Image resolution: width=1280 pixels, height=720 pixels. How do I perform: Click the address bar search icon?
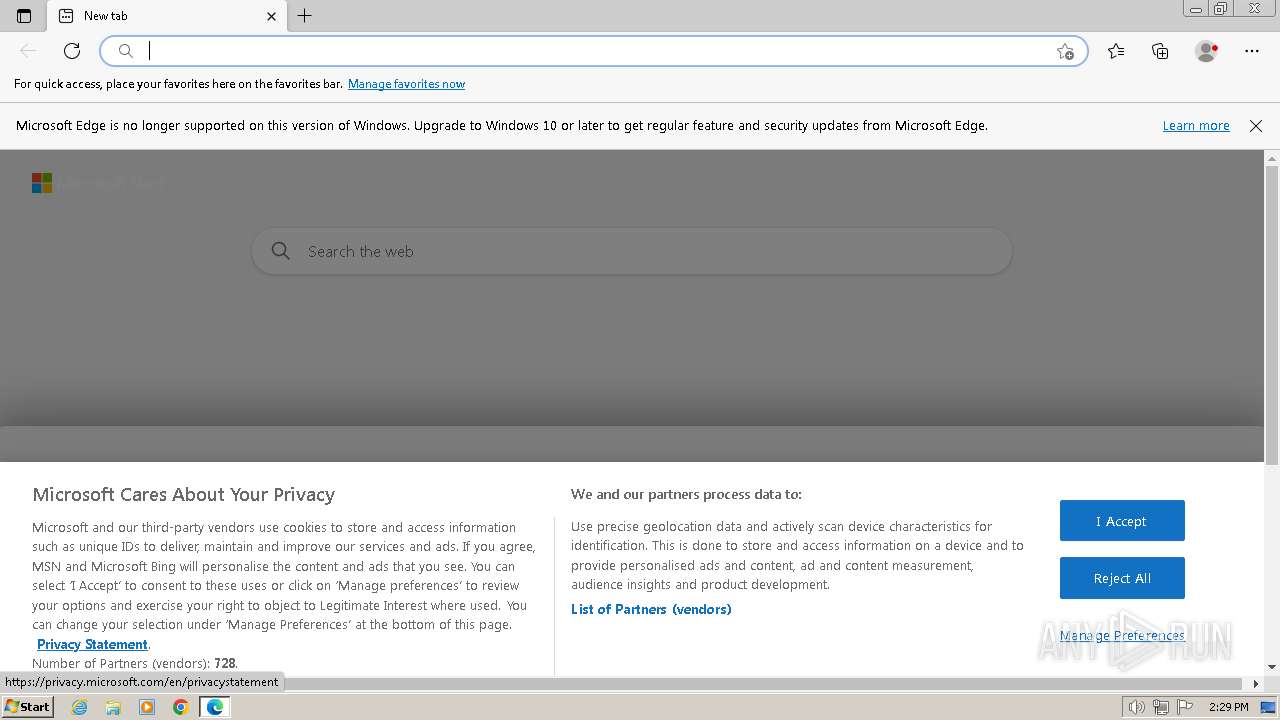point(126,51)
